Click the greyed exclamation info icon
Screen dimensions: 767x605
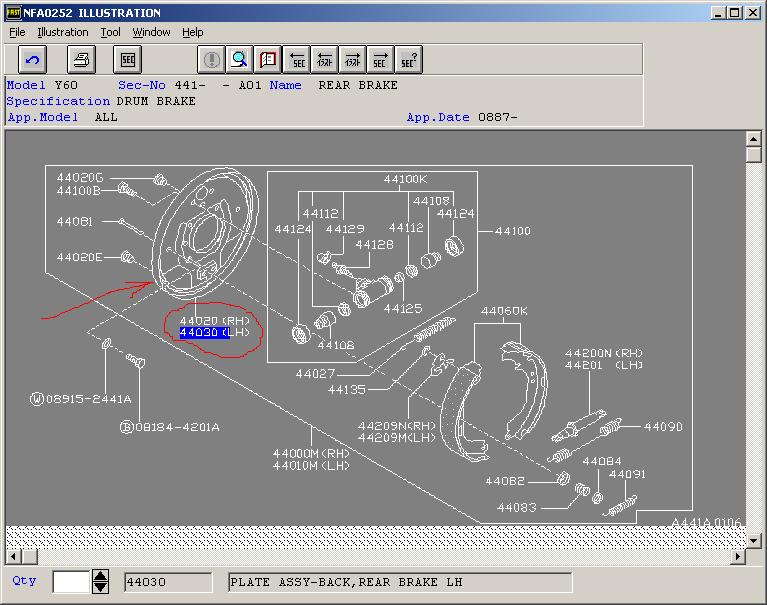(211, 60)
